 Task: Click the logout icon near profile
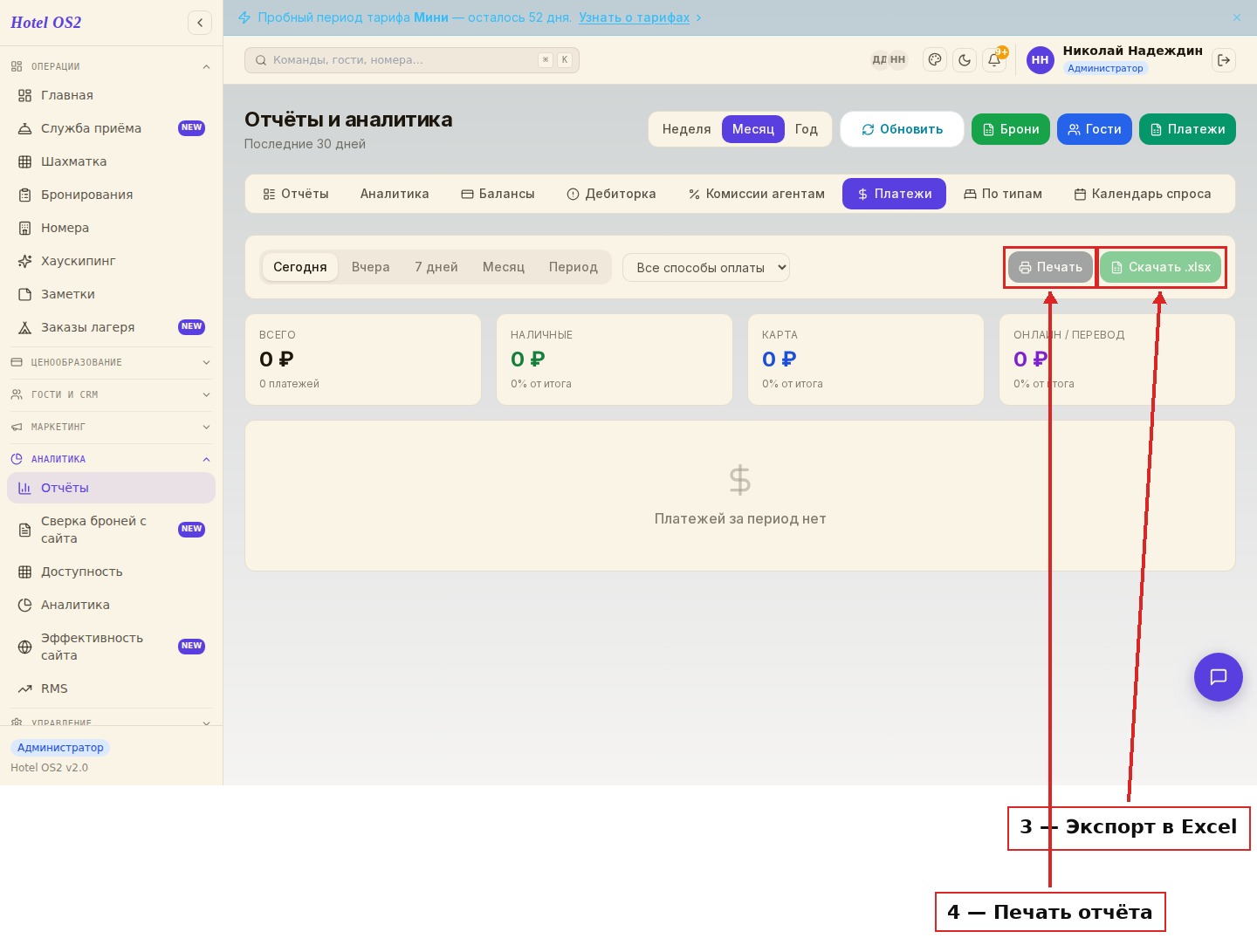(x=1224, y=60)
